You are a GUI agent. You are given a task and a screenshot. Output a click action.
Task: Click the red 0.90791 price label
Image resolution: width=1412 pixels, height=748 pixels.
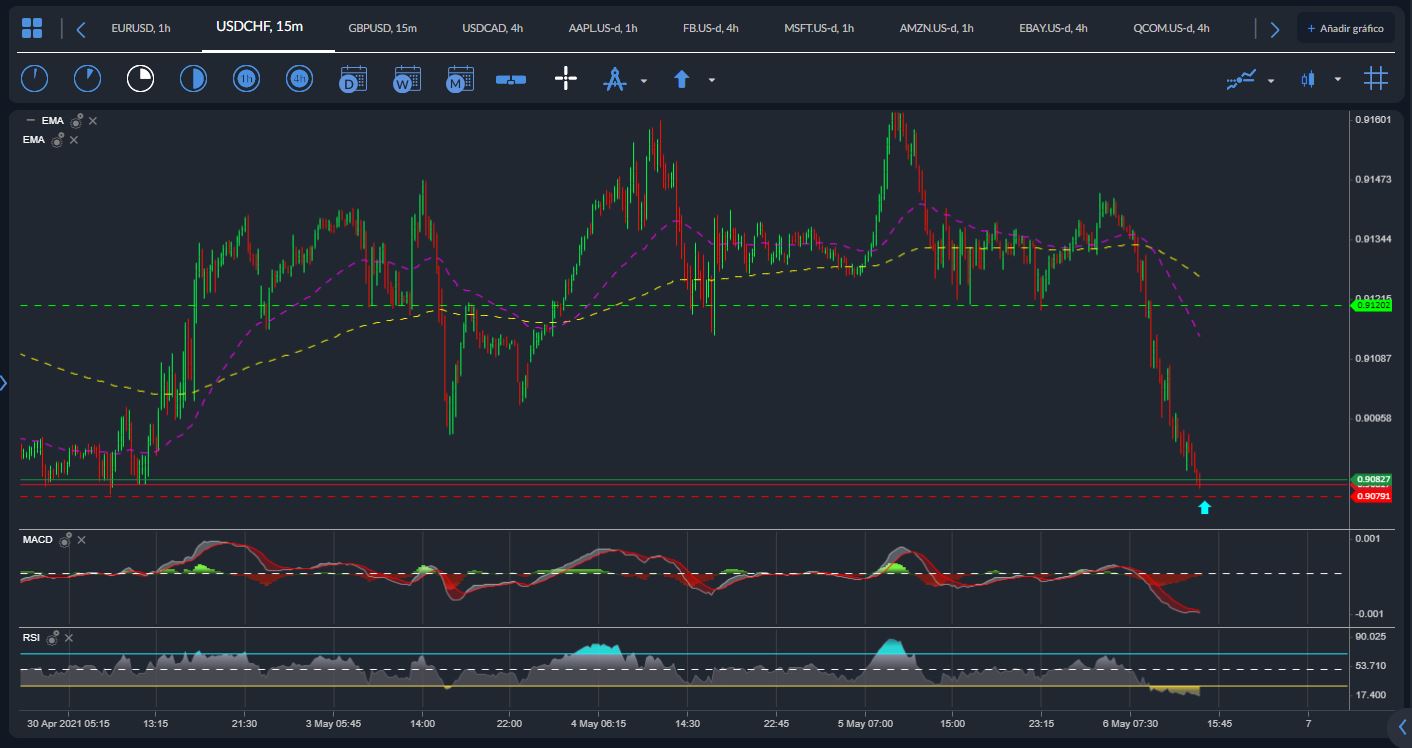coord(1371,496)
